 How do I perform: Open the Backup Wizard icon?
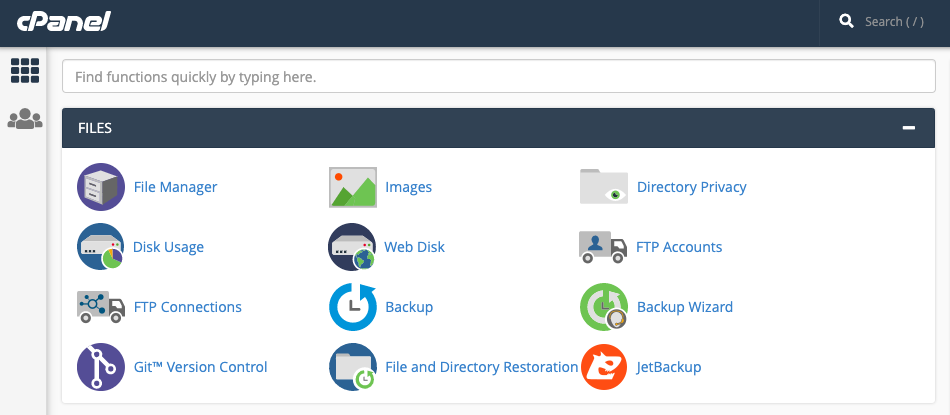pos(603,307)
